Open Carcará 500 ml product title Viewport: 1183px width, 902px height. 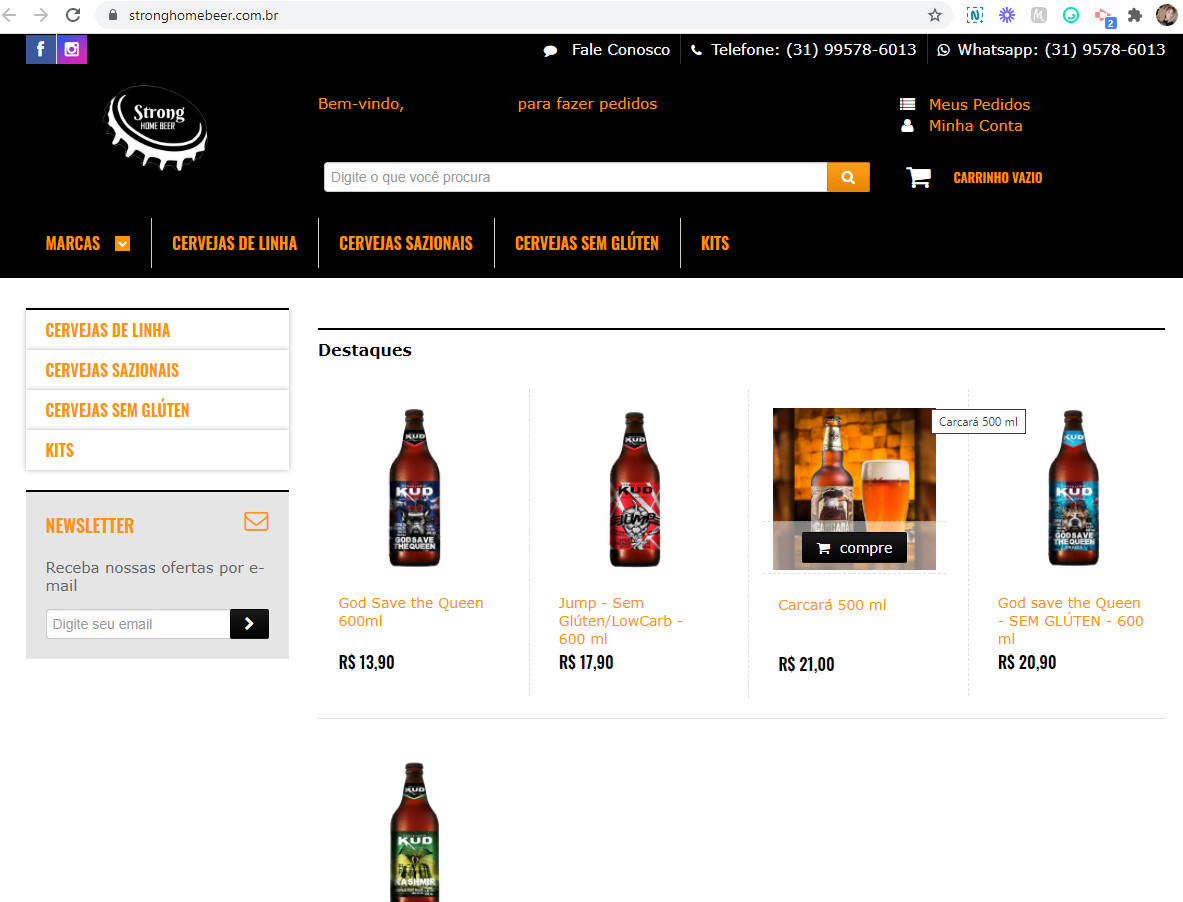832,605
